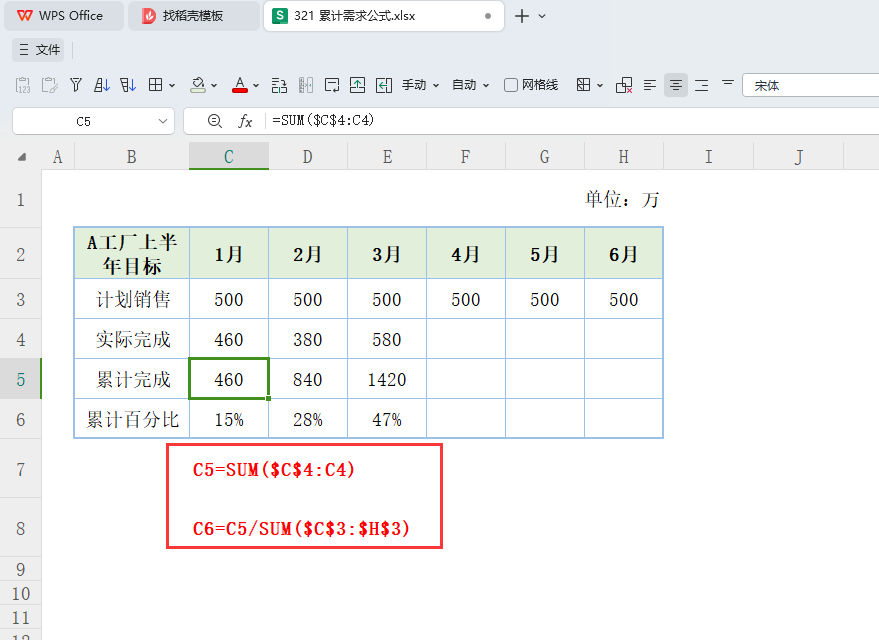This screenshot has height=640, width=879.
Task: Open the cell style dropdown arrow
Action: pyautogui.click(x=600, y=86)
